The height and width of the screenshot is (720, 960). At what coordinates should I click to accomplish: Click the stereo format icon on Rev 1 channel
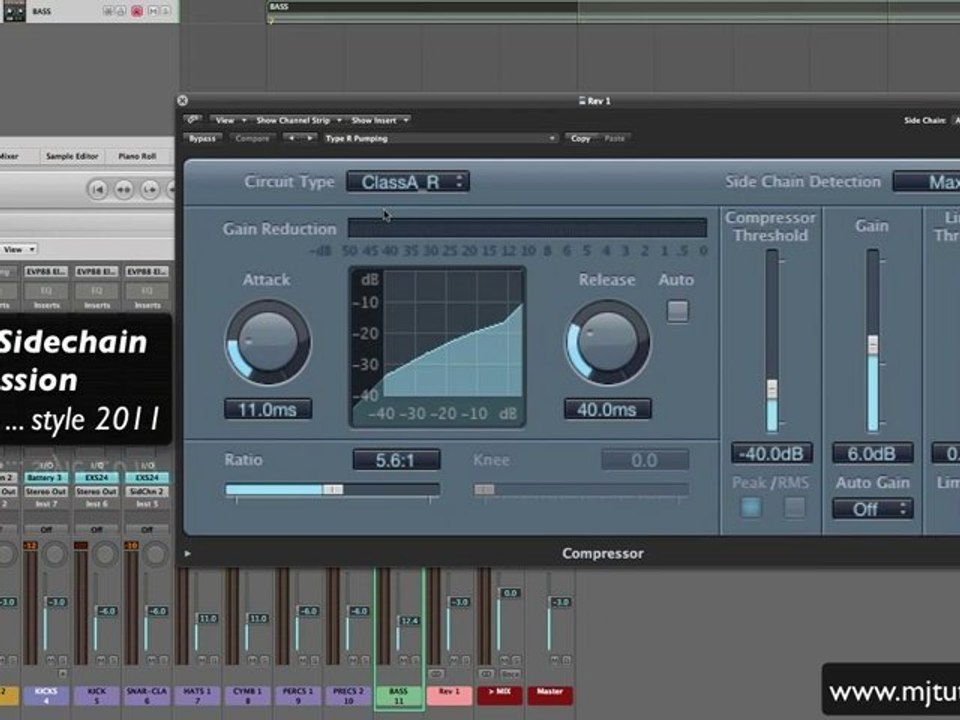(x=436, y=673)
